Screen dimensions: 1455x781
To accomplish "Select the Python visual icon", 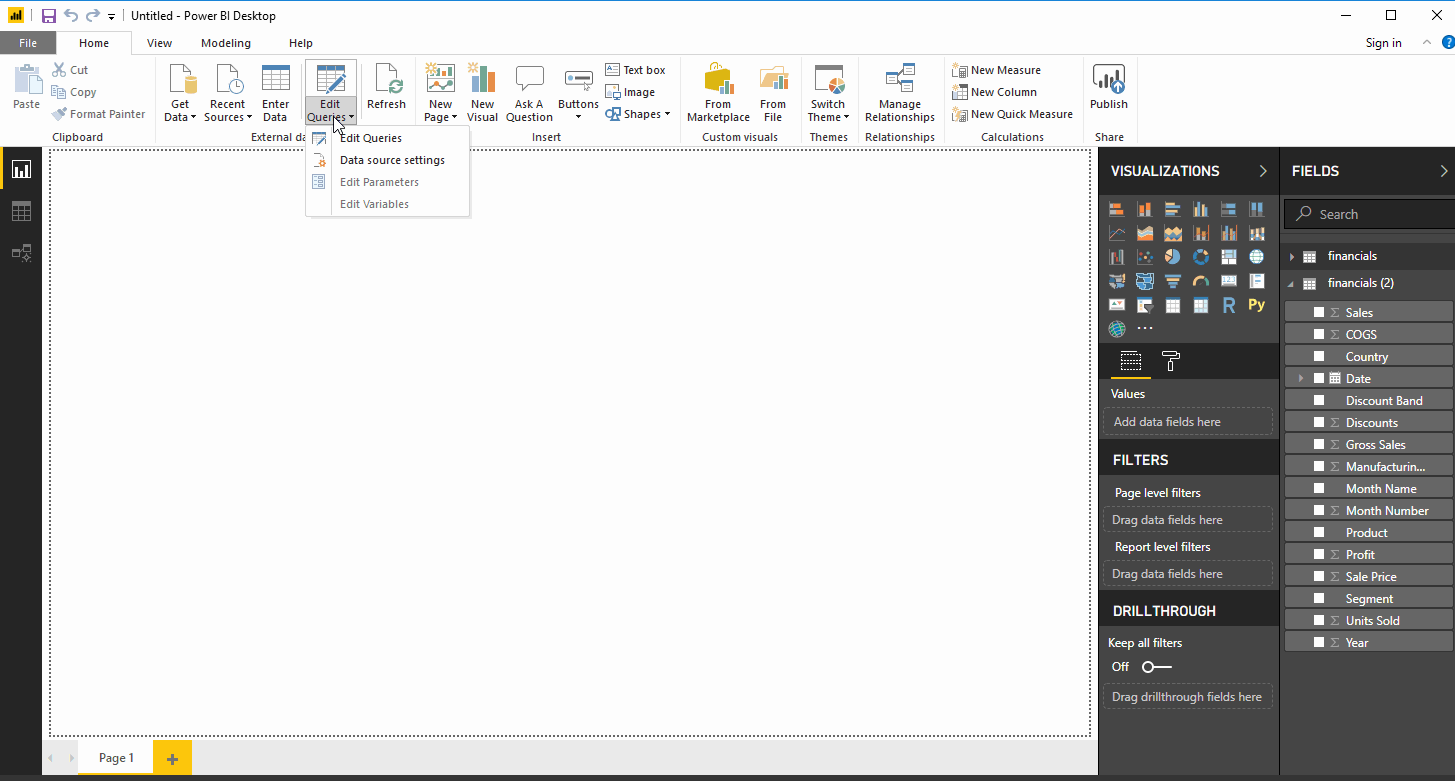I will pyautogui.click(x=1256, y=305).
